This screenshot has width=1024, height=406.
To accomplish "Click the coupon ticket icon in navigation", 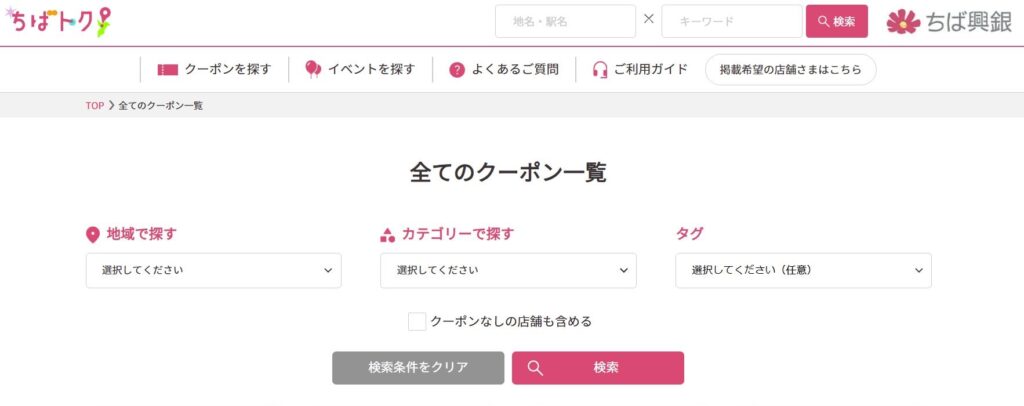I will [167, 70].
